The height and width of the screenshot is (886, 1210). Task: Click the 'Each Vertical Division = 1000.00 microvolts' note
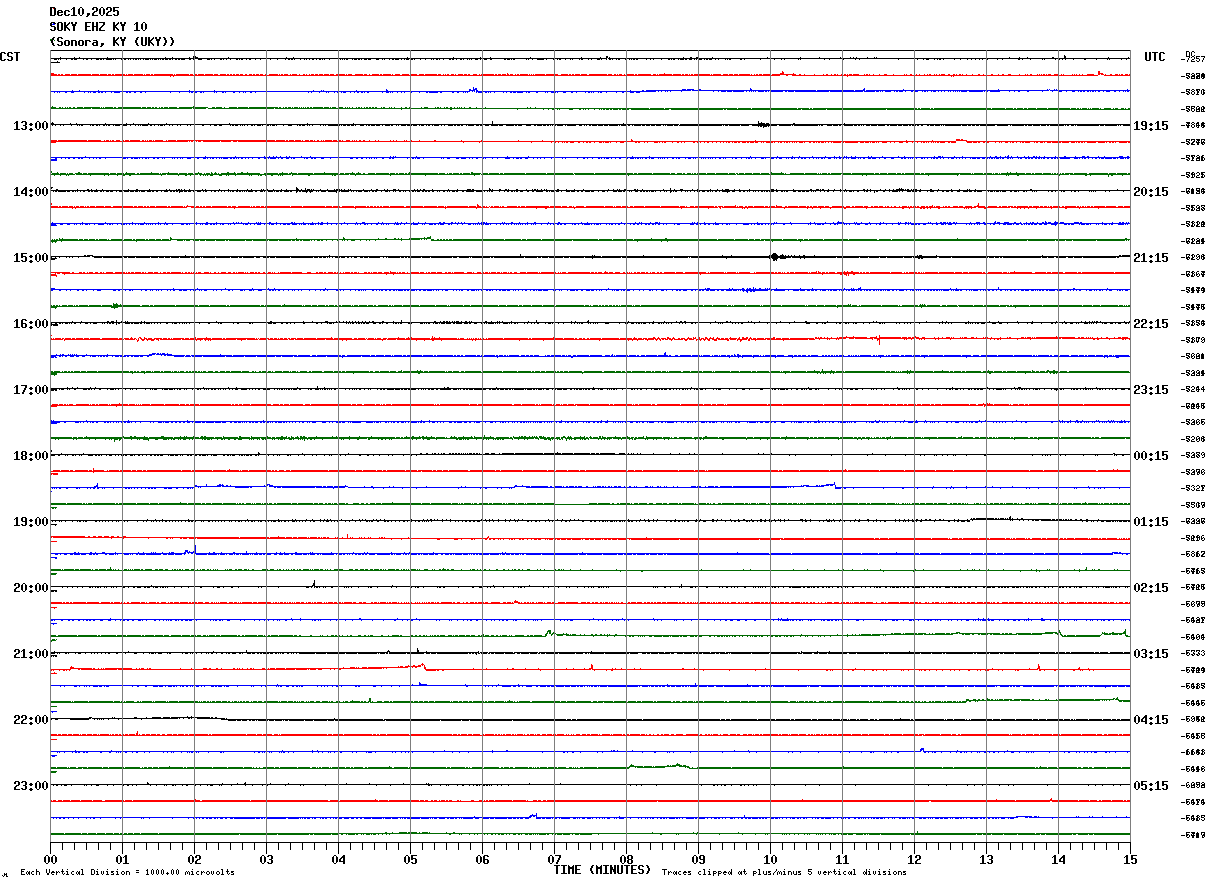(127, 873)
